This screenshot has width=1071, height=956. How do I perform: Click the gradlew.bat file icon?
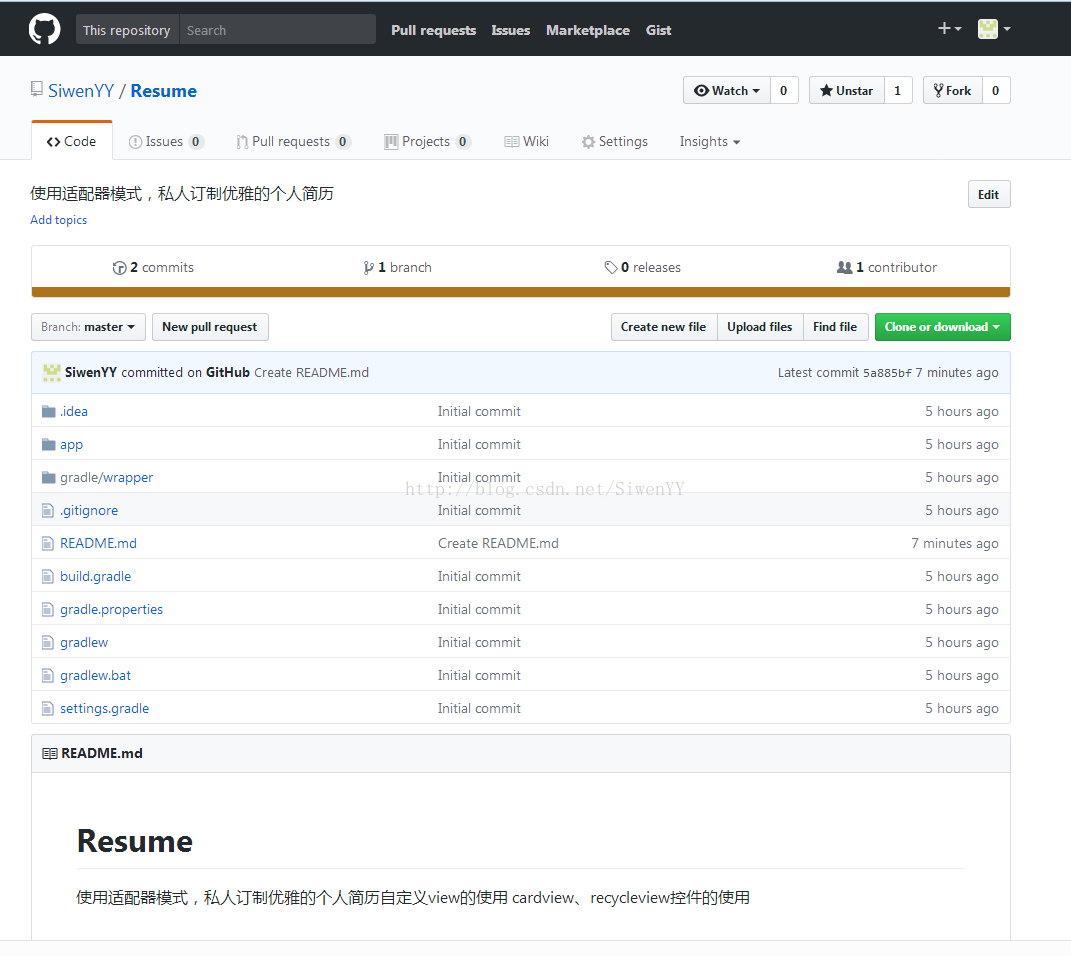[x=48, y=675]
